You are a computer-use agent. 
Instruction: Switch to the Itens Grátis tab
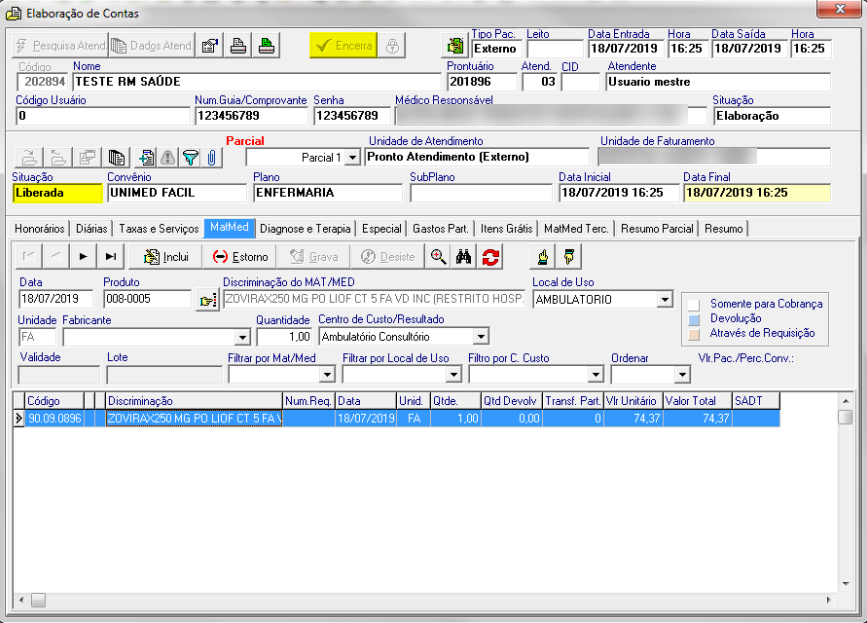point(506,229)
